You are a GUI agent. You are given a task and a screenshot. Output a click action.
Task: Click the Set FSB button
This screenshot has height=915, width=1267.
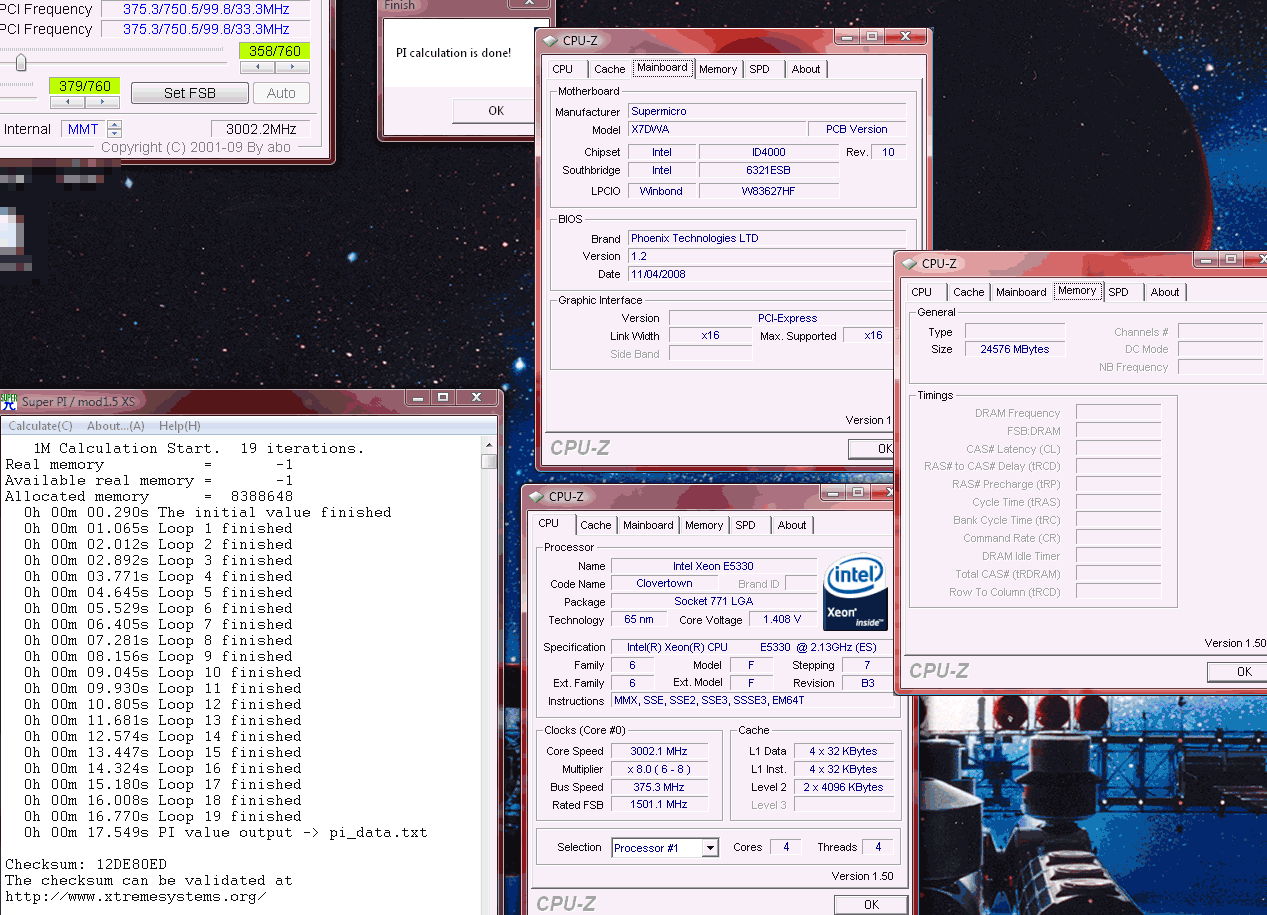pos(190,93)
